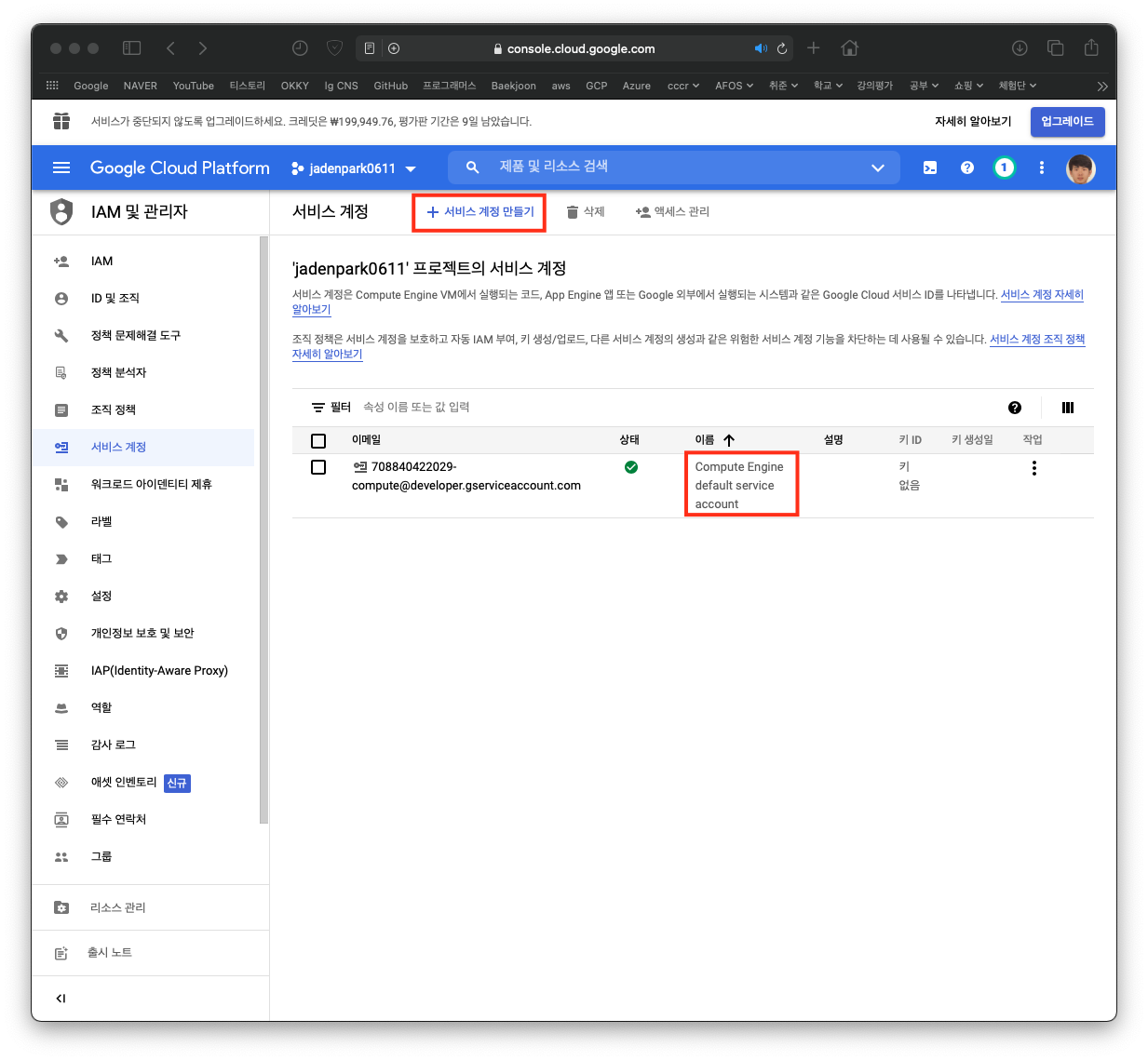Click the search magnifier icon

473,168
